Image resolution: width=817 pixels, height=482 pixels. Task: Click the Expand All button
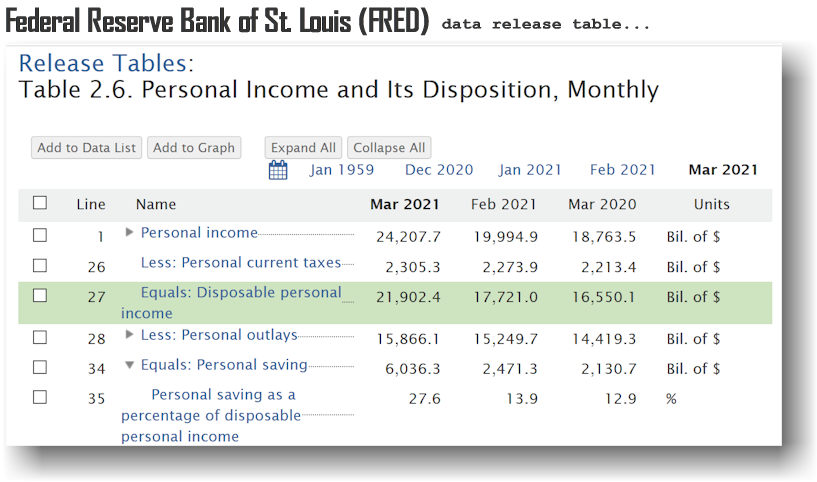303,147
